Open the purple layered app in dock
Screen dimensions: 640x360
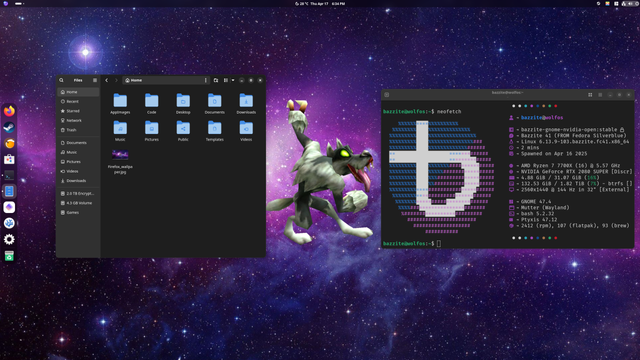(9, 207)
